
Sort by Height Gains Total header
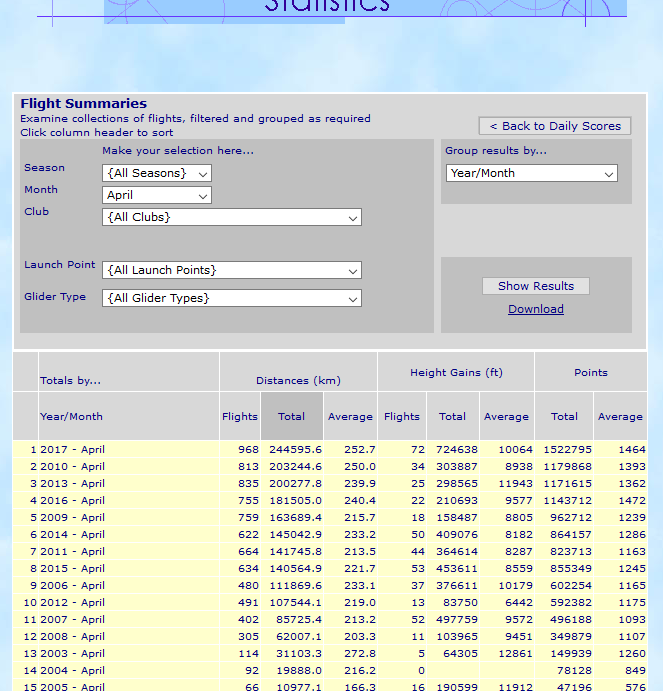pos(452,417)
